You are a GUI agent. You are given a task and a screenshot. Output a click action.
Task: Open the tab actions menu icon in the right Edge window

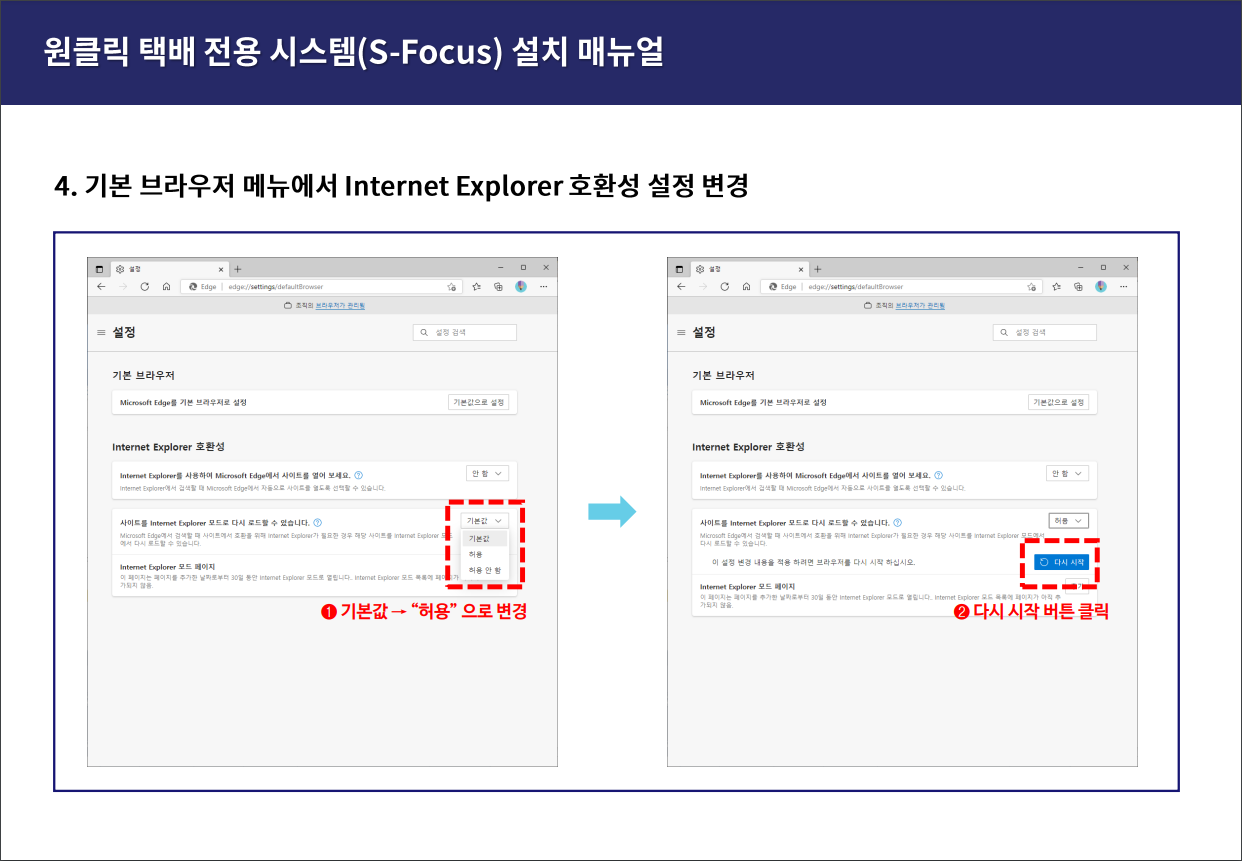coord(680,269)
